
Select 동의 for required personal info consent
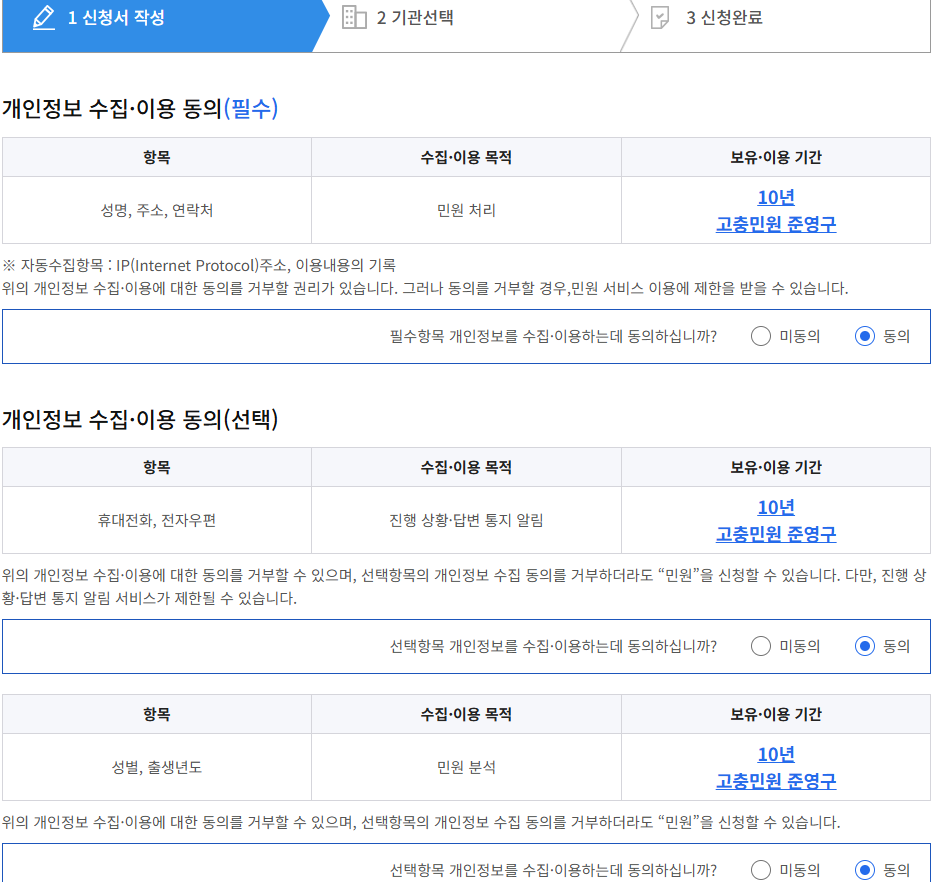coord(865,336)
